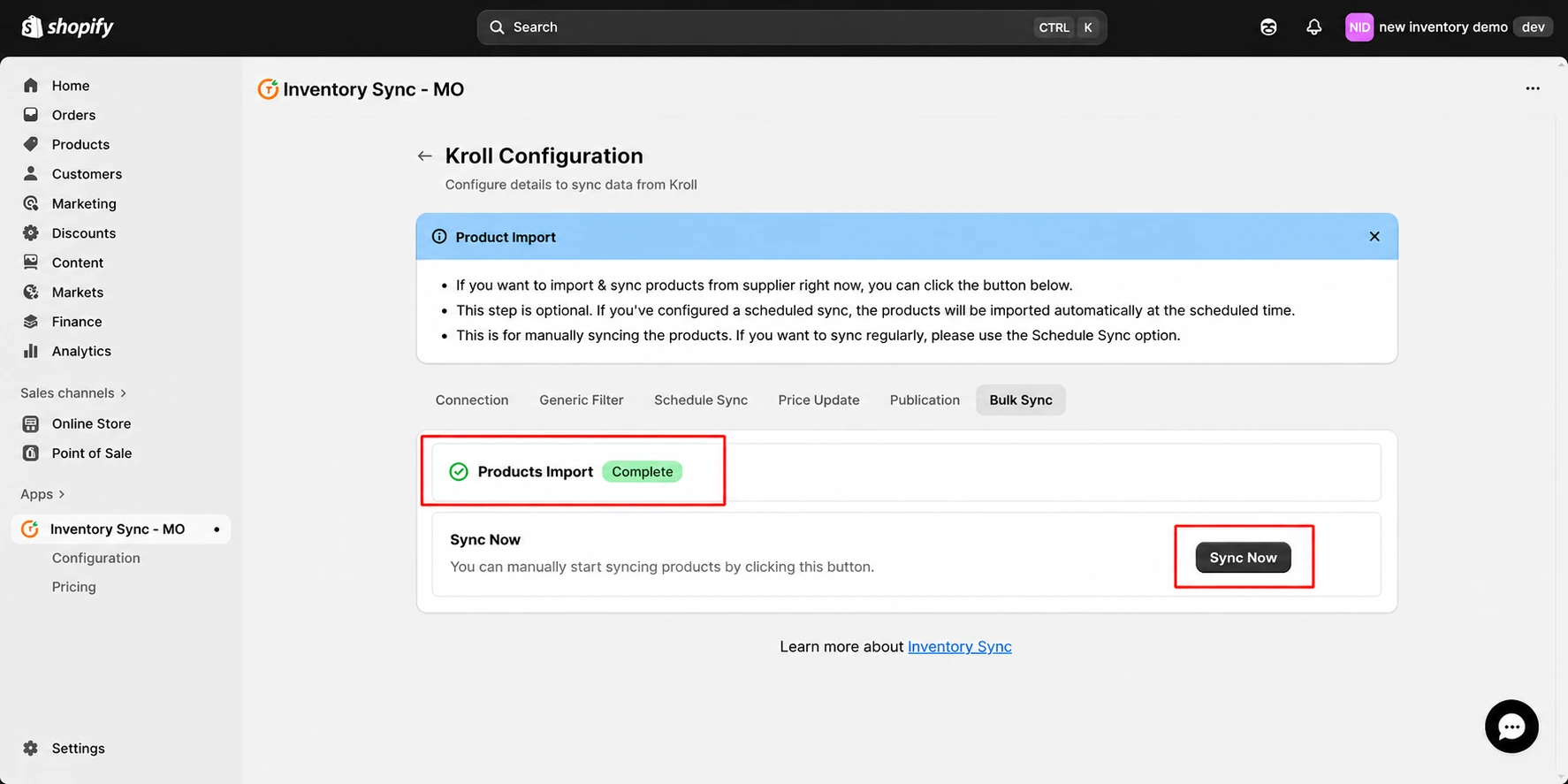Open Pricing under Inventory Sync - MO
This screenshot has height=784, width=1568.
click(x=74, y=587)
